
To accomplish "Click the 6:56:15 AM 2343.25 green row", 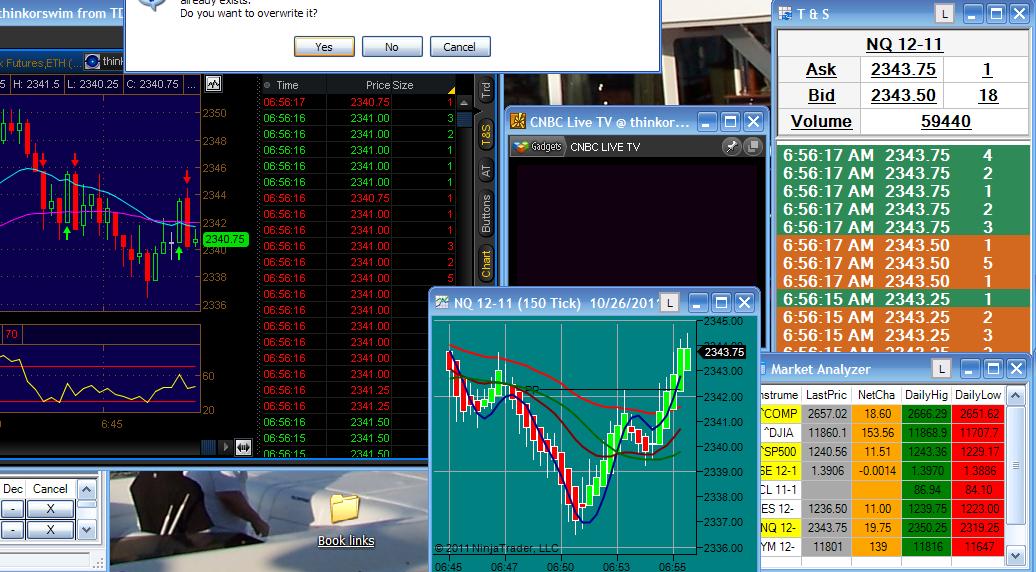I will (901, 299).
